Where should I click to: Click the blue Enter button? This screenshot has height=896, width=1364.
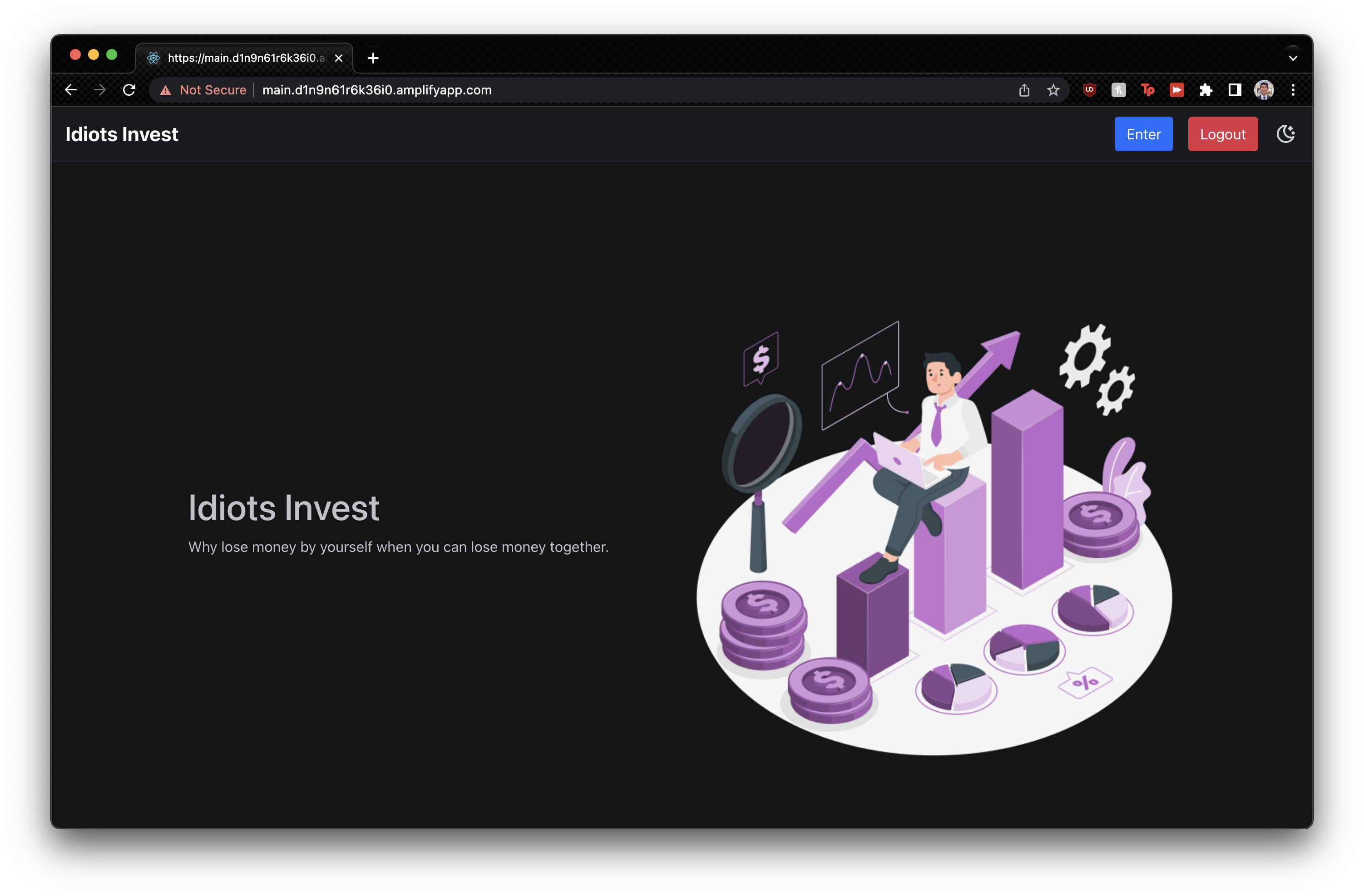coord(1143,134)
